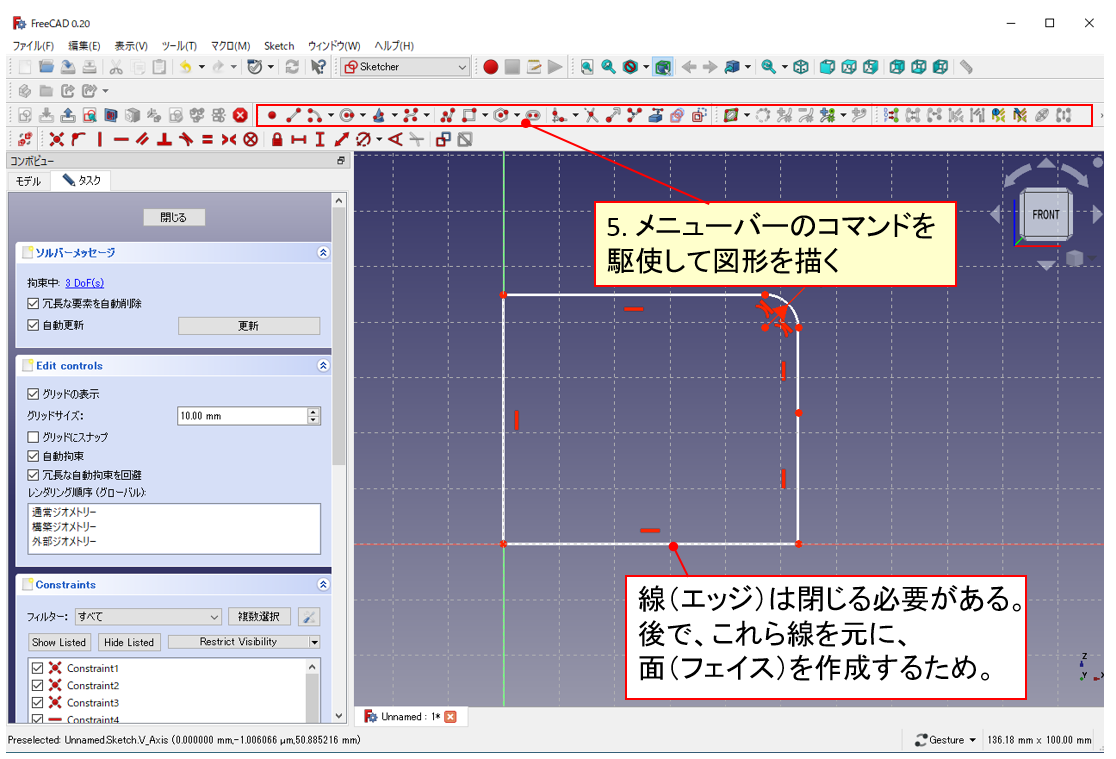Click the 閉じる button
This screenshot has height=759, width=1116.
(174, 217)
